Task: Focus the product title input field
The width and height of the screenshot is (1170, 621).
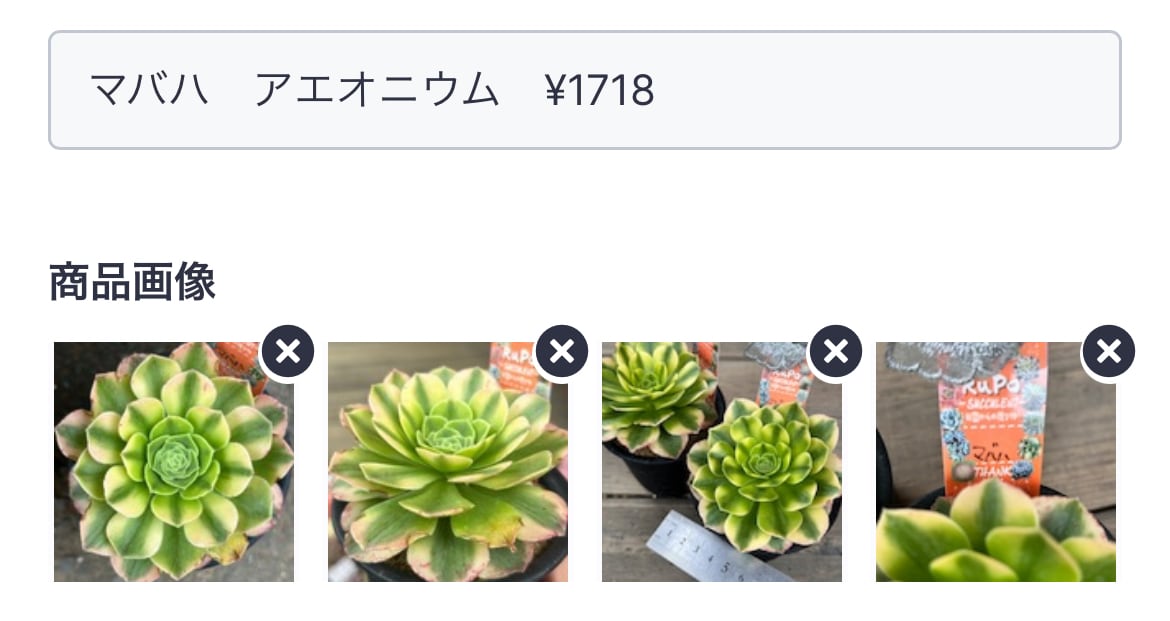Action: (585, 90)
